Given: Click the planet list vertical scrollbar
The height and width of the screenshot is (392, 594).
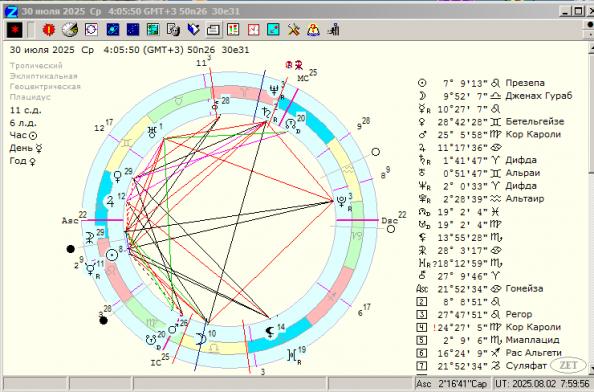Looking at the screenshot, I should [x=591, y=206].
